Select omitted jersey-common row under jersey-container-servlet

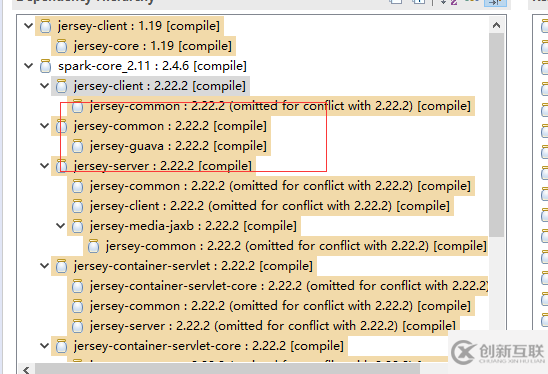(271, 306)
